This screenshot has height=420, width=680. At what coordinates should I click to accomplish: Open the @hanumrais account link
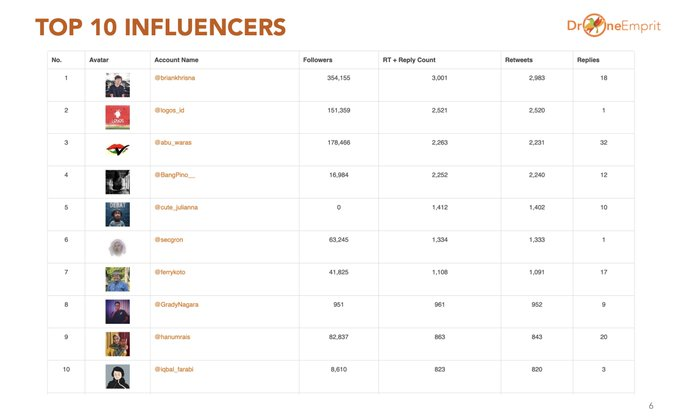[x=171, y=336]
